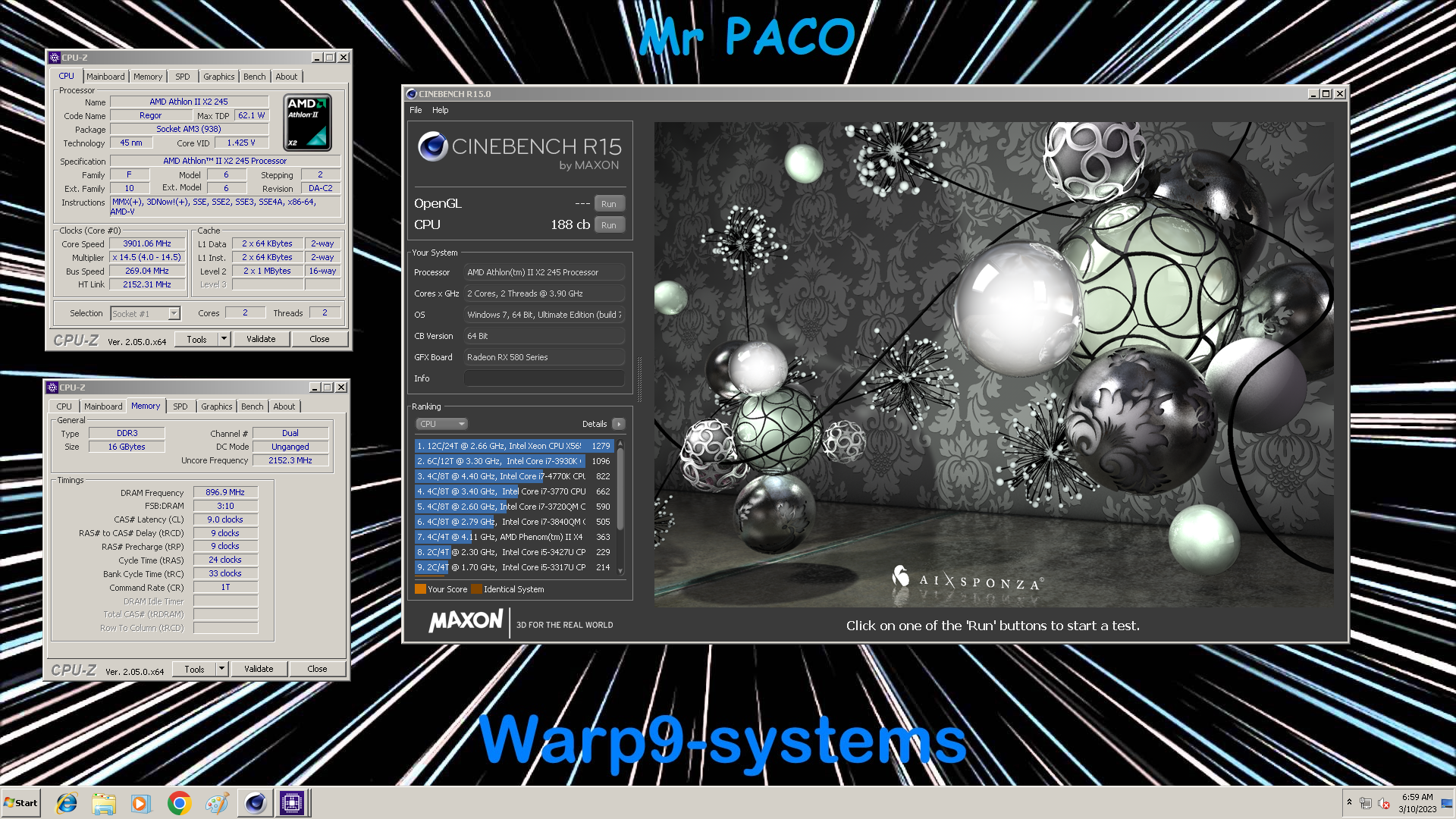Select ranking entry Intel Xeon CPU 1279
The width and height of the screenshot is (1456, 819).
(514, 446)
